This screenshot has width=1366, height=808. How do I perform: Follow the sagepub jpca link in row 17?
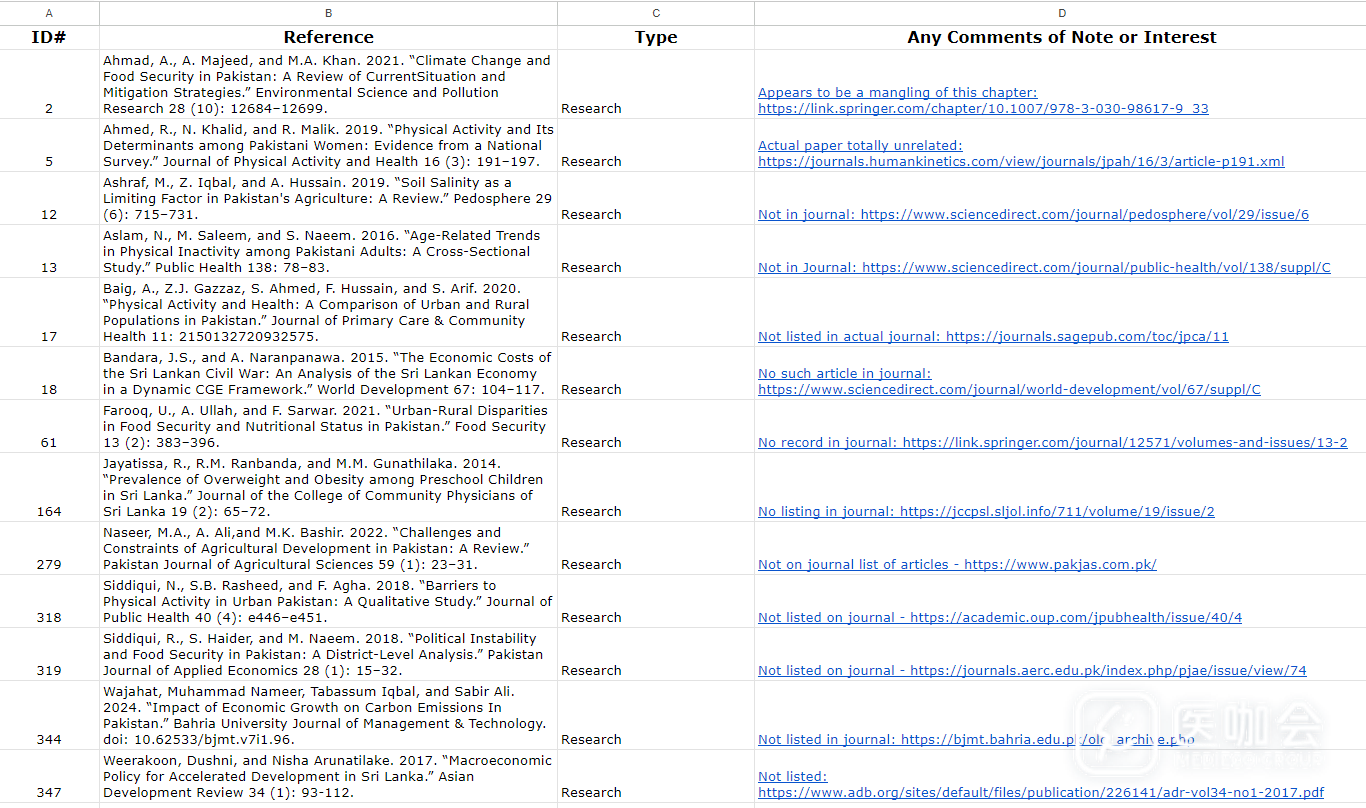pyautogui.click(x=993, y=336)
